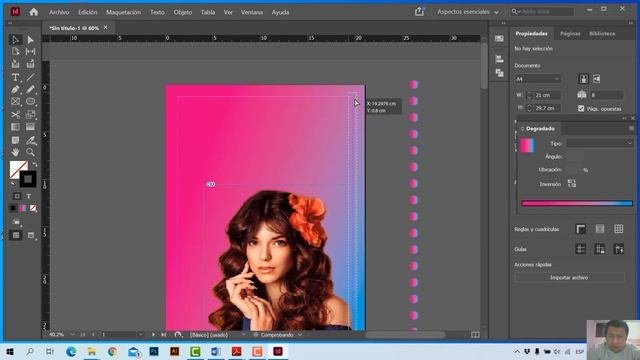
Task: Toggle Págs. opuestas checkbox
Action: (x=581, y=109)
